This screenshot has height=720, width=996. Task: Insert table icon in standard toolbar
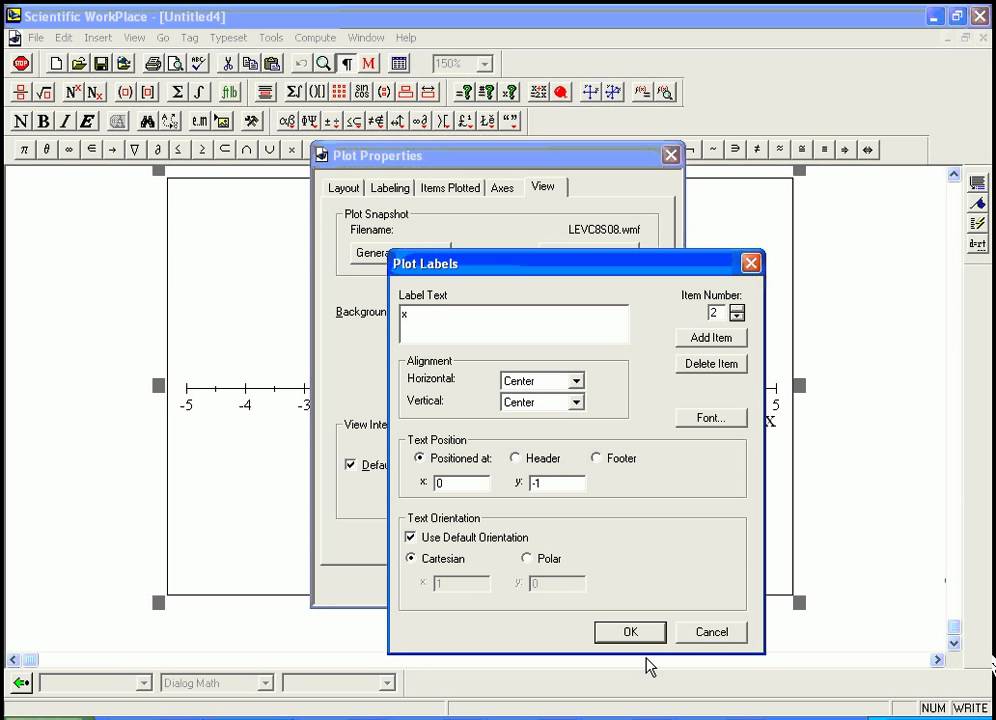pos(399,64)
